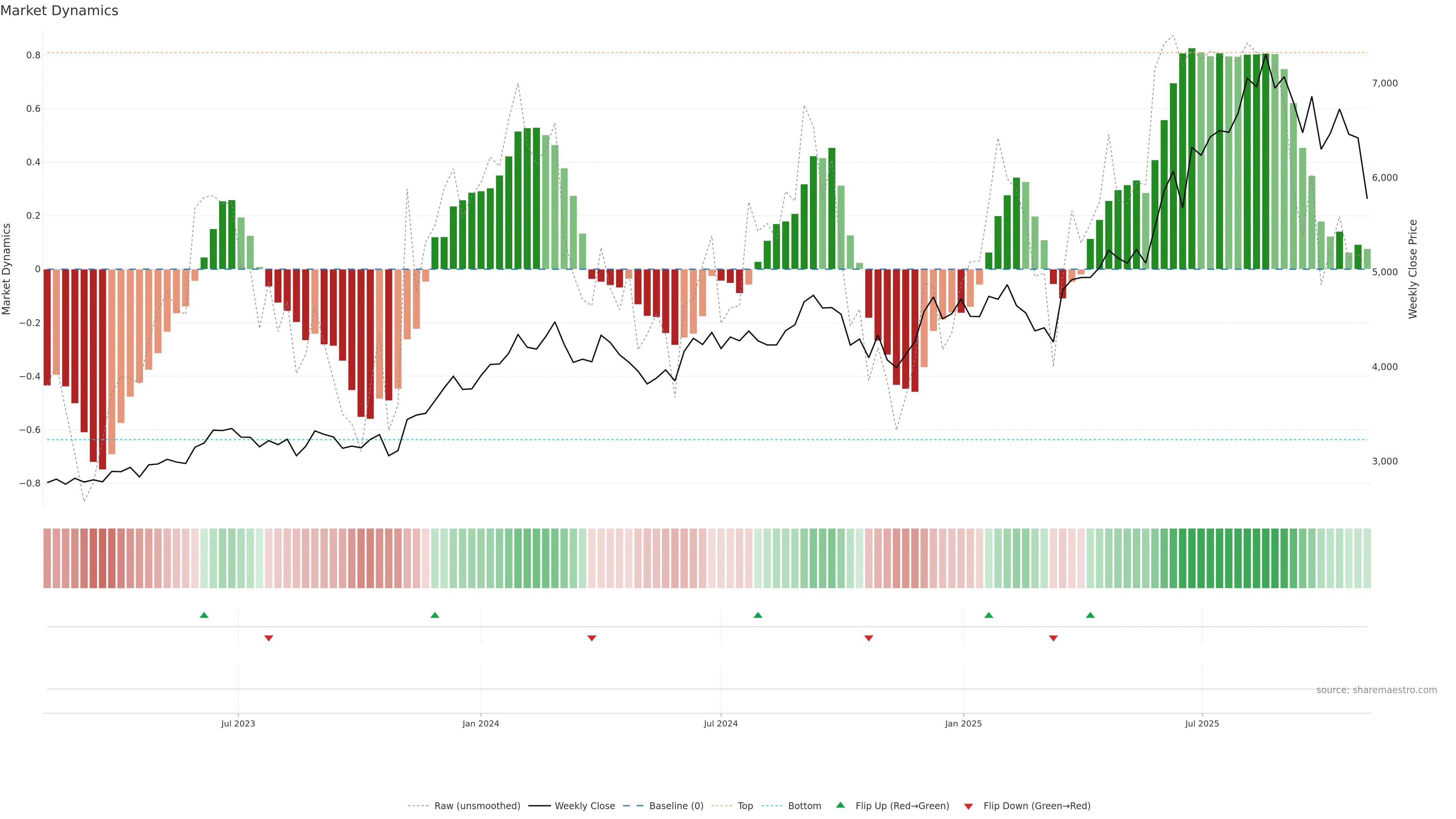Image resolution: width=1456 pixels, height=819 pixels.
Task: Click the Flip Down marker between Jan and Jul 2024
Action: (x=592, y=638)
